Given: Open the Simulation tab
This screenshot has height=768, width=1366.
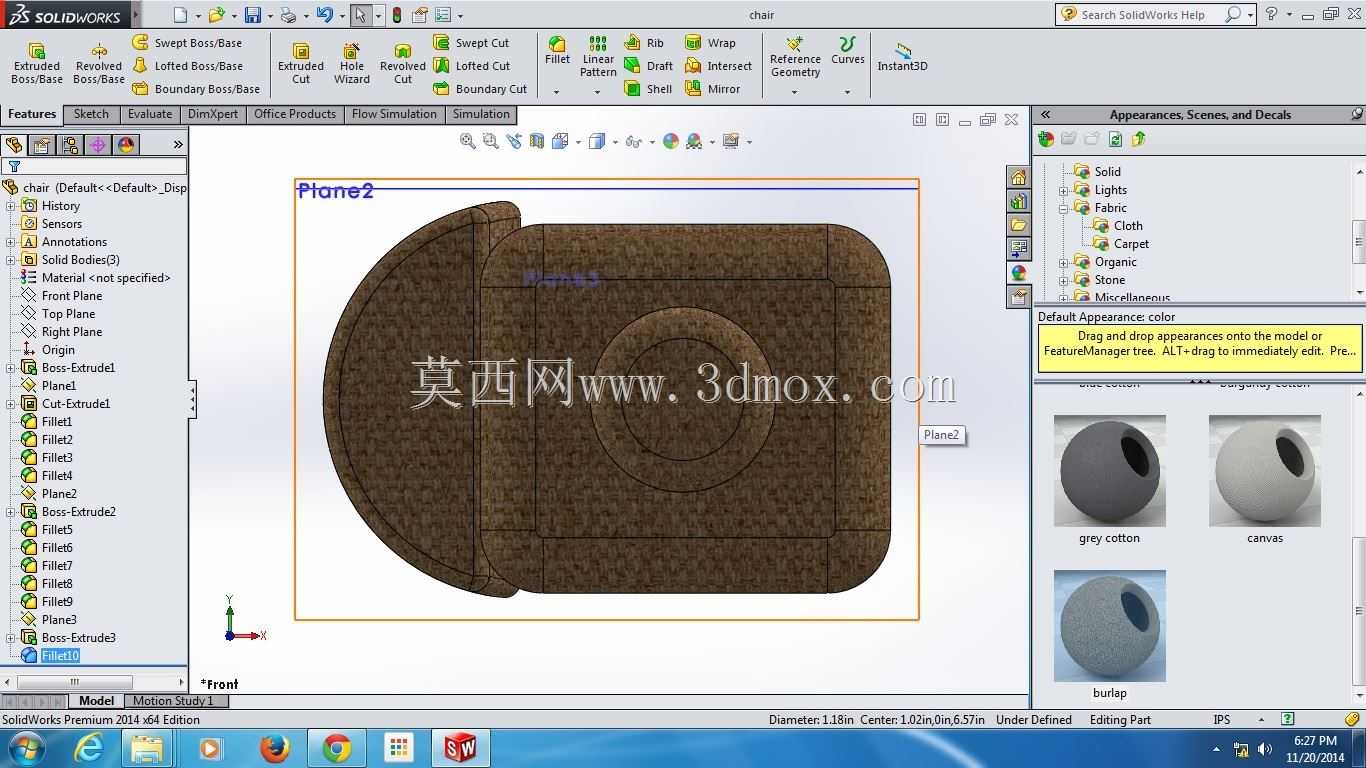Looking at the screenshot, I should coord(481,114).
